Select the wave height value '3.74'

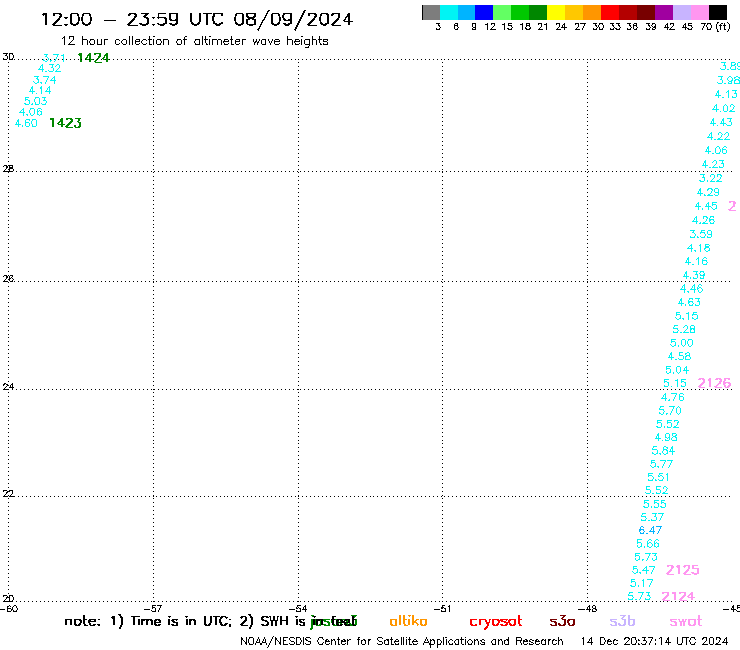(44, 80)
